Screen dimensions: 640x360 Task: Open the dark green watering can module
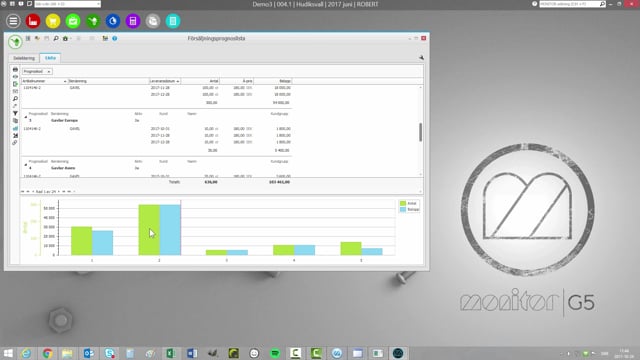pos(93,21)
